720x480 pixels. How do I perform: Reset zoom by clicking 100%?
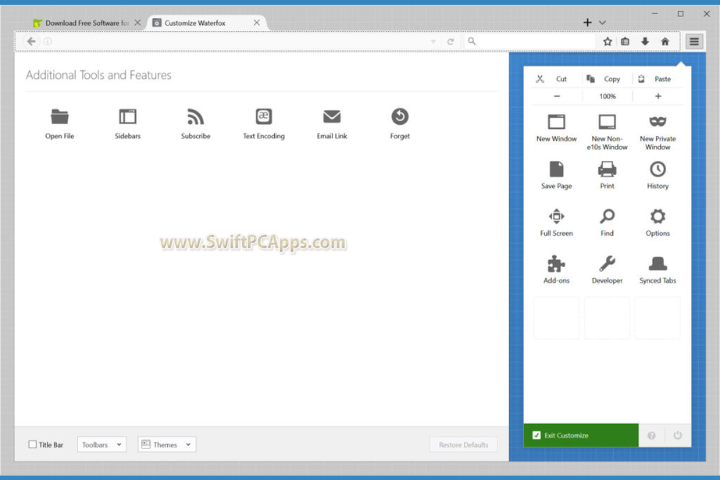[x=608, y=96]
